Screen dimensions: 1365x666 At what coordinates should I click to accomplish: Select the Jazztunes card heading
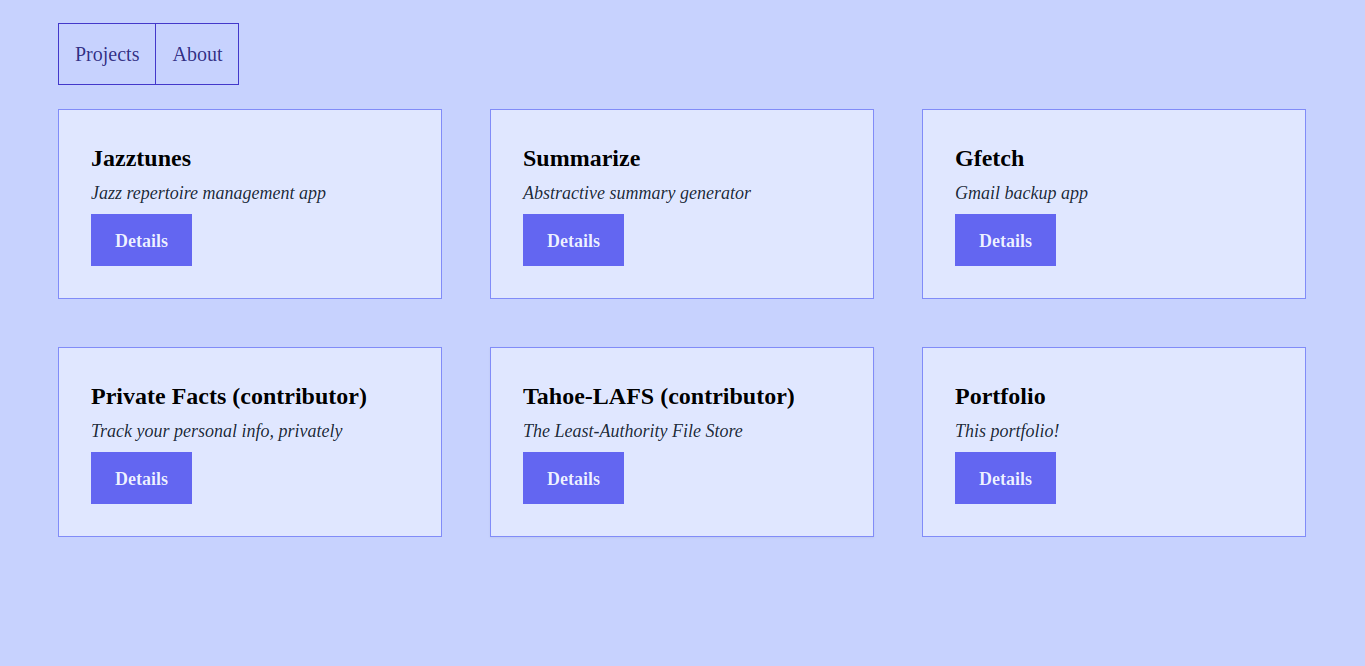[x=141, y=158]
